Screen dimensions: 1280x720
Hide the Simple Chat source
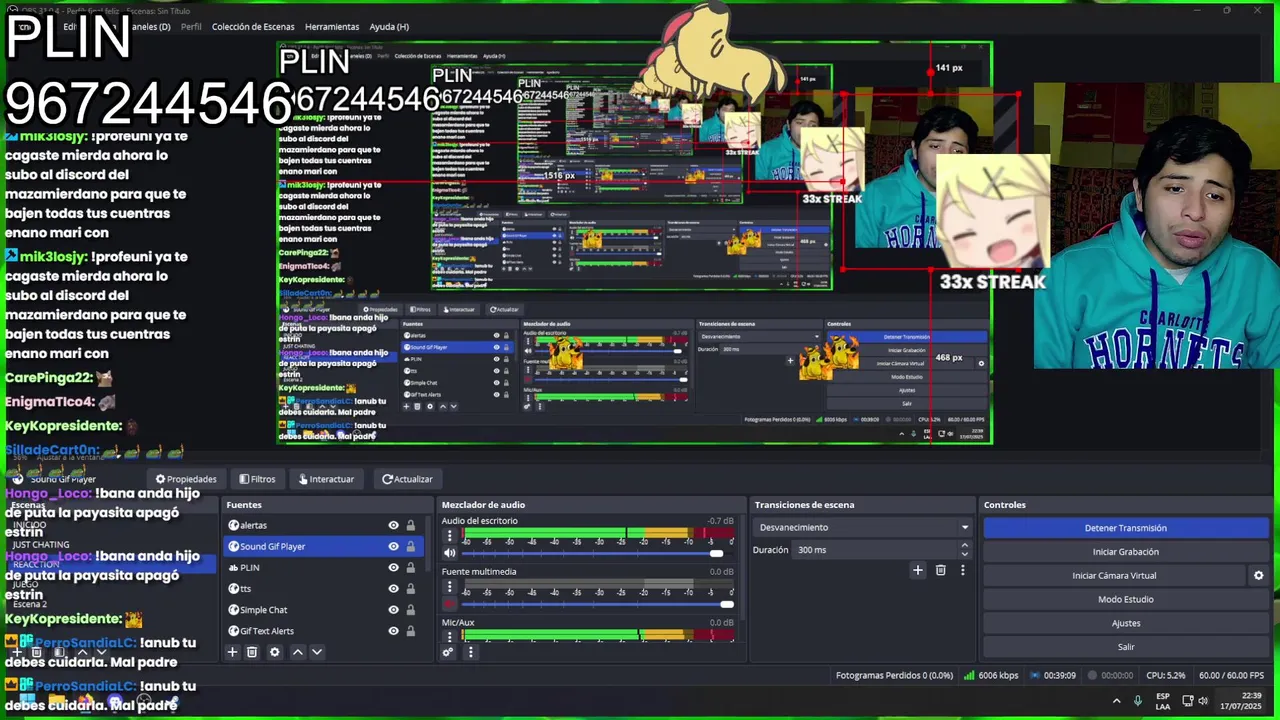click(x=393, y=609)
